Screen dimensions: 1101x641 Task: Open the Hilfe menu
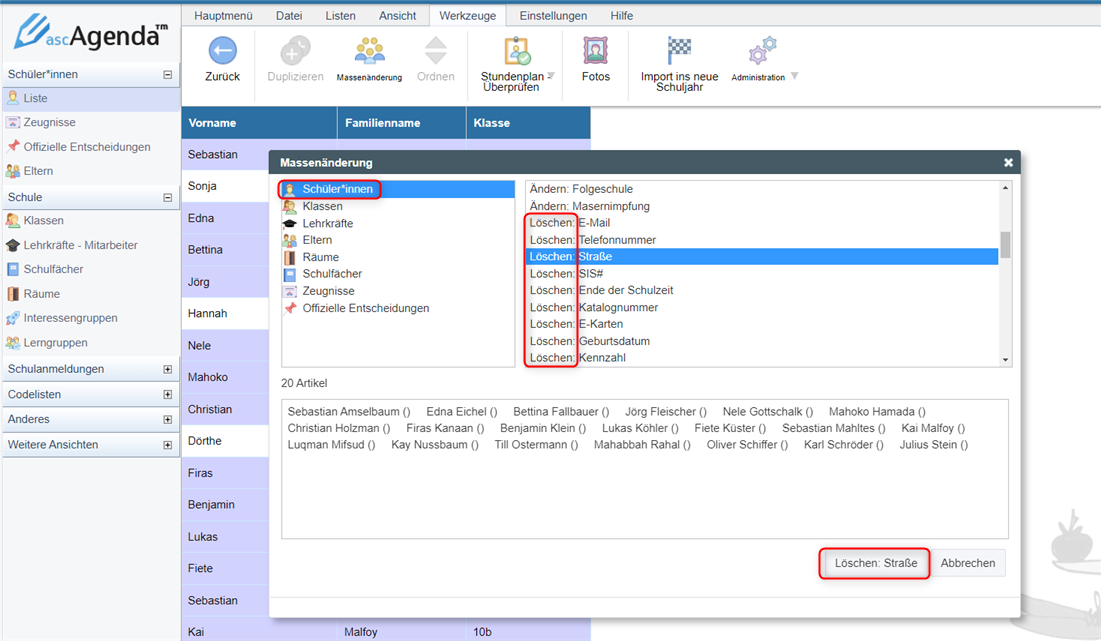(x=621, y=15)
